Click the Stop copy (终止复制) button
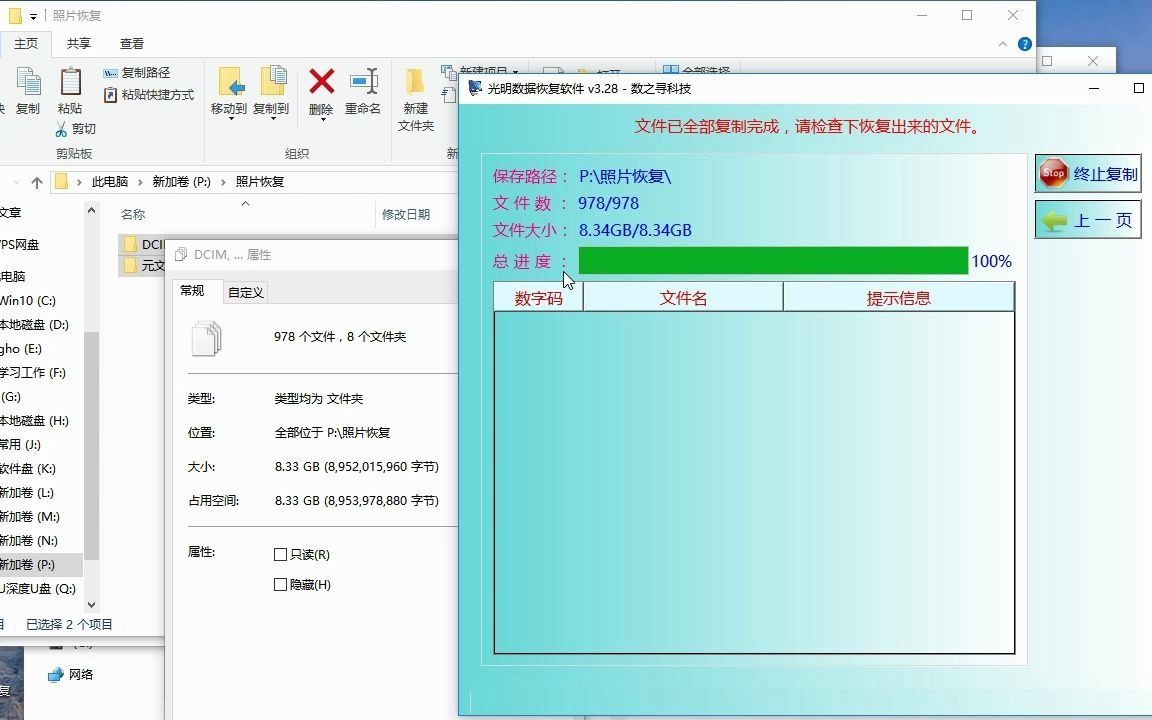Viewport: 1152px width, 720px height. pos(1088,174)
